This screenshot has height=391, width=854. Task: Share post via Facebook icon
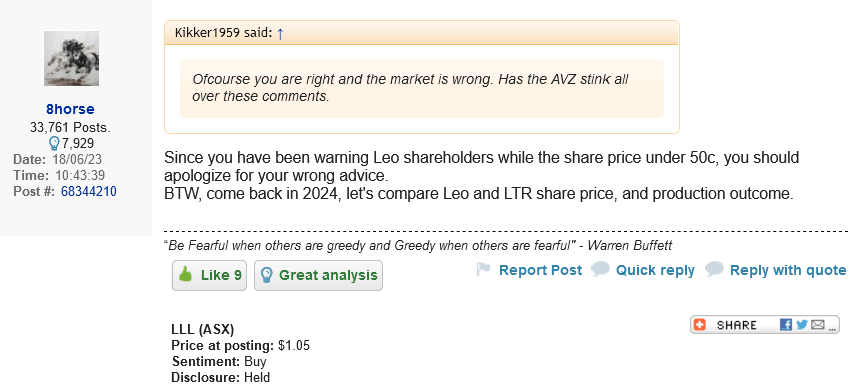click(786, 325)
